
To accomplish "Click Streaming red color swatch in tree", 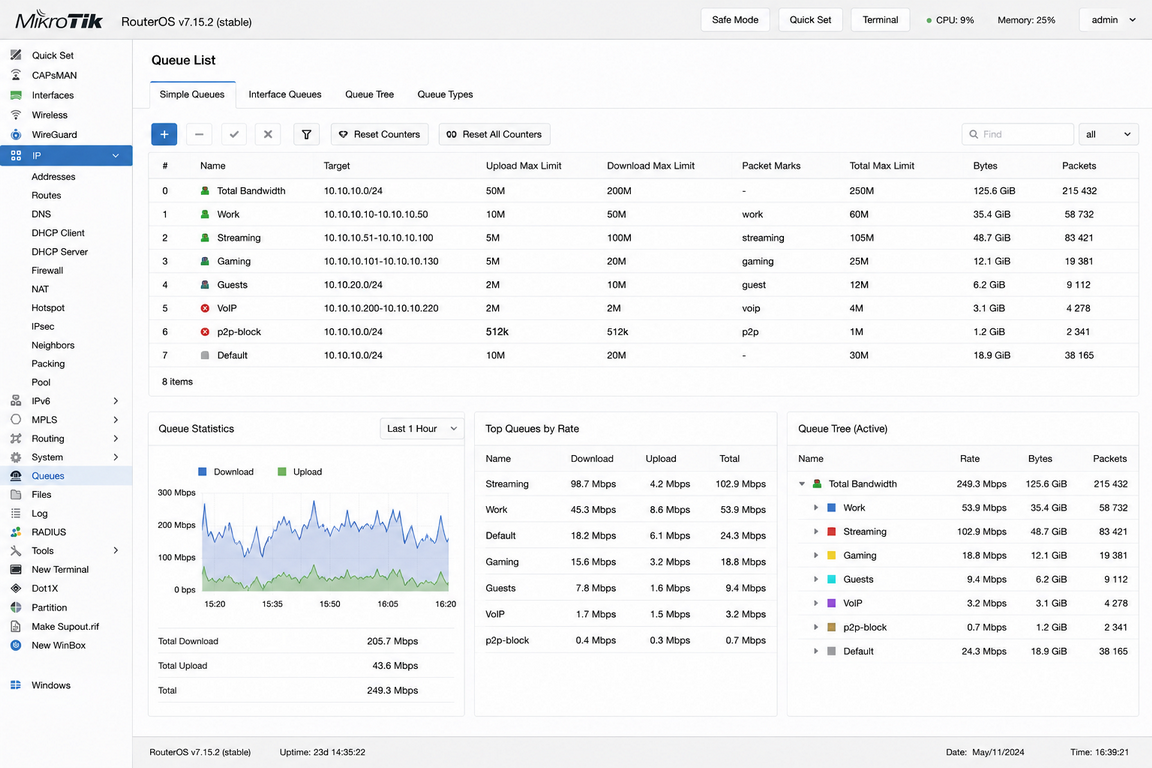I will coord(832,531).
